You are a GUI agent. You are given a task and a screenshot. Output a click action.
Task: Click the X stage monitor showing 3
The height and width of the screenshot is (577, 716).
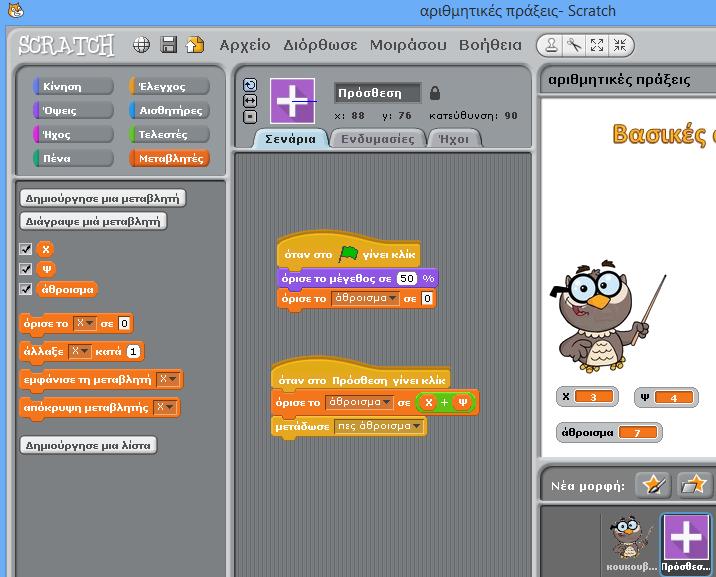tap(587, 397)
